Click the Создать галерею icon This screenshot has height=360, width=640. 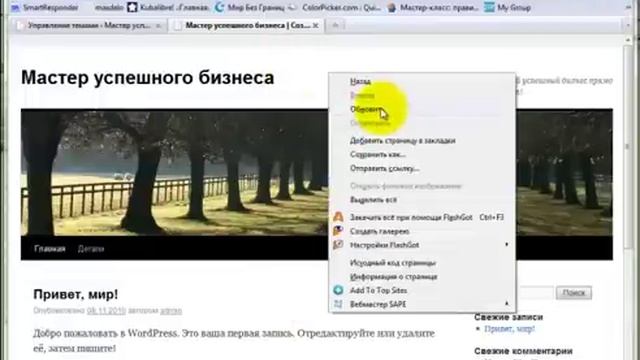(338, 231)
